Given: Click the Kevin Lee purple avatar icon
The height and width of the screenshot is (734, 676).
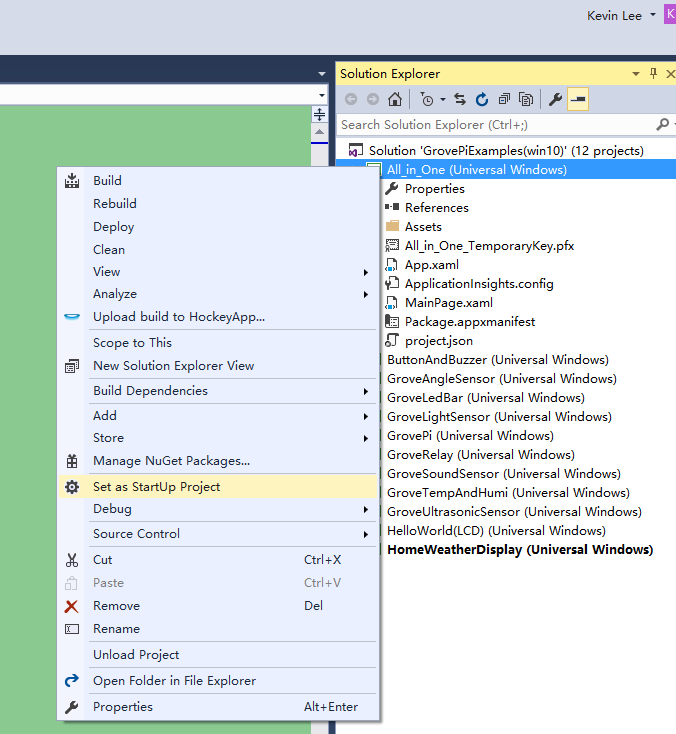Looking at the screenshot, I should (670, 14).
